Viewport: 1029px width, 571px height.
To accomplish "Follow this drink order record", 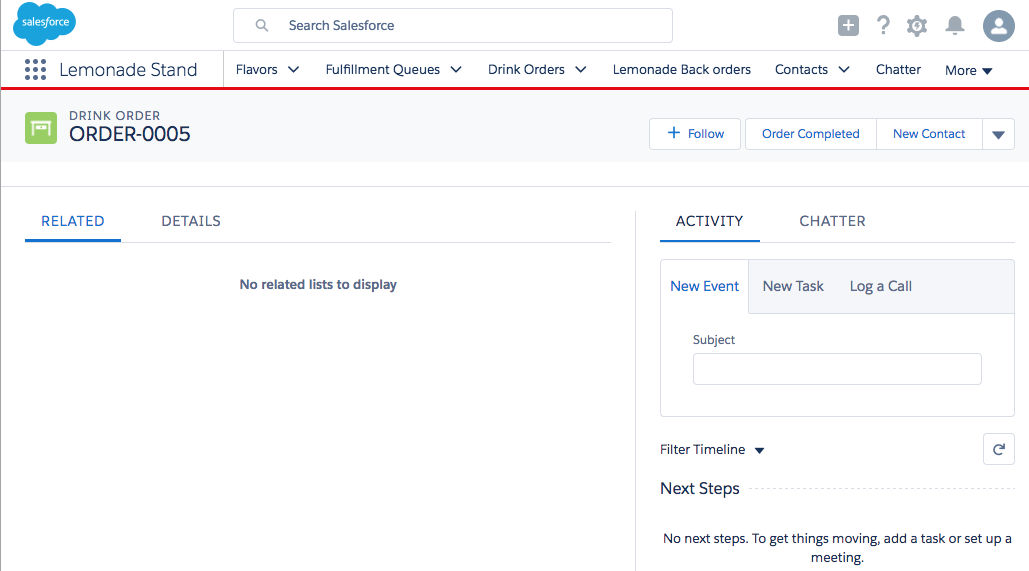I will pos(695,134).
